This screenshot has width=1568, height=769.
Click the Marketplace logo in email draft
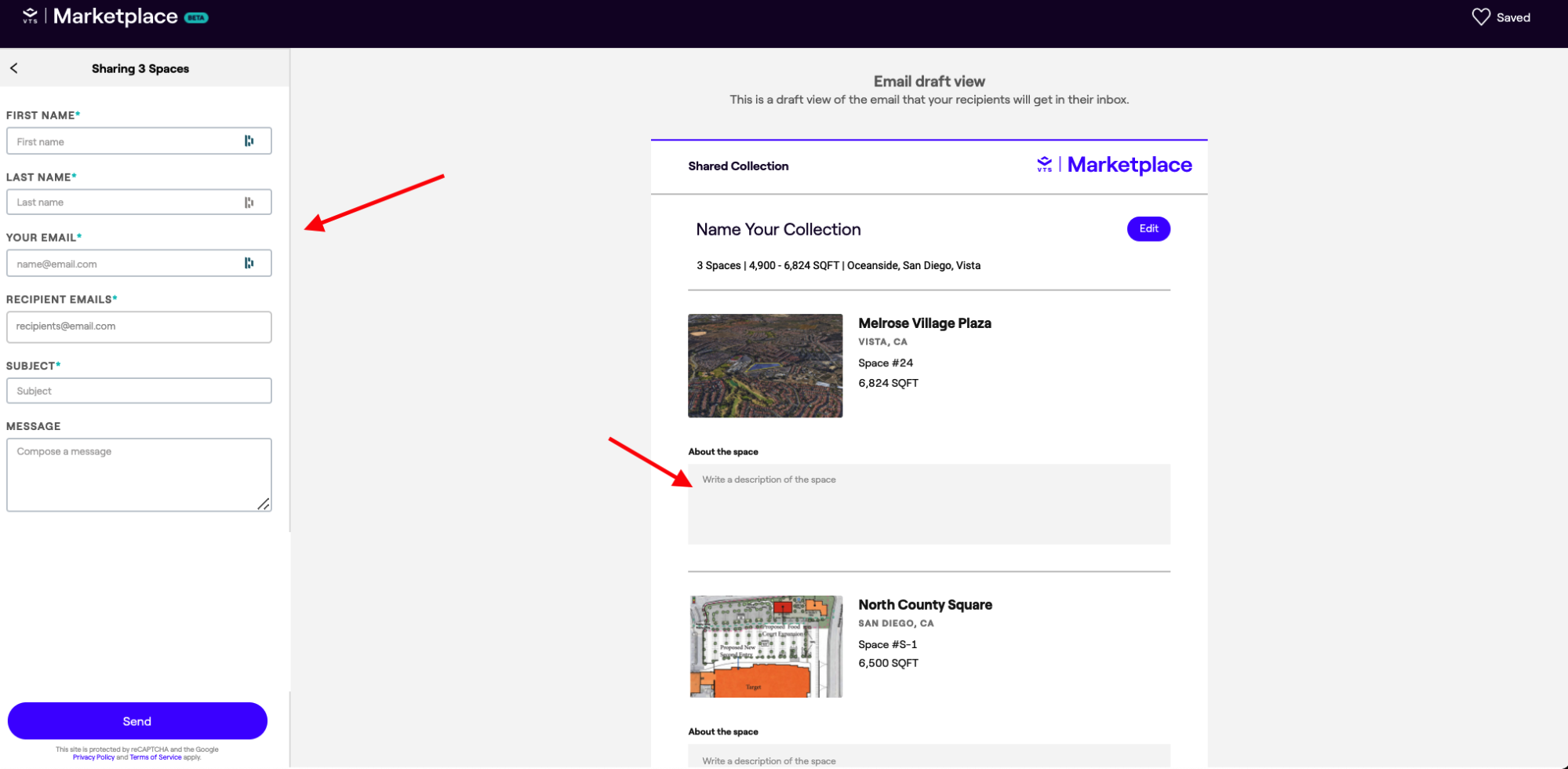(x=1114, y=165)
